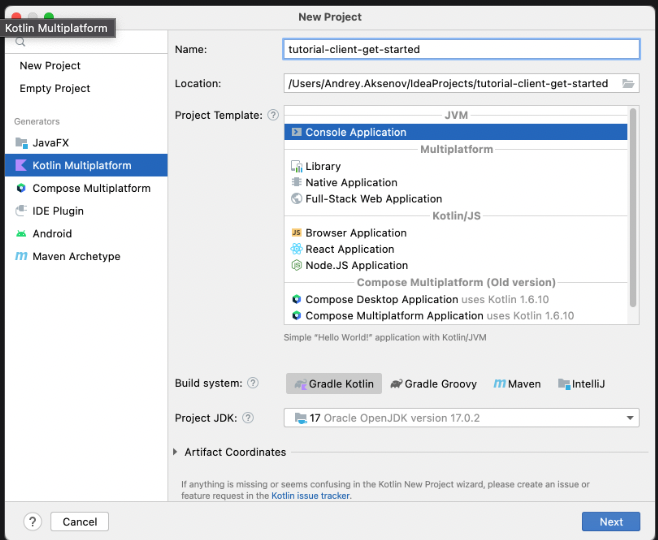Select Maven build system

[x=517, y=383]
